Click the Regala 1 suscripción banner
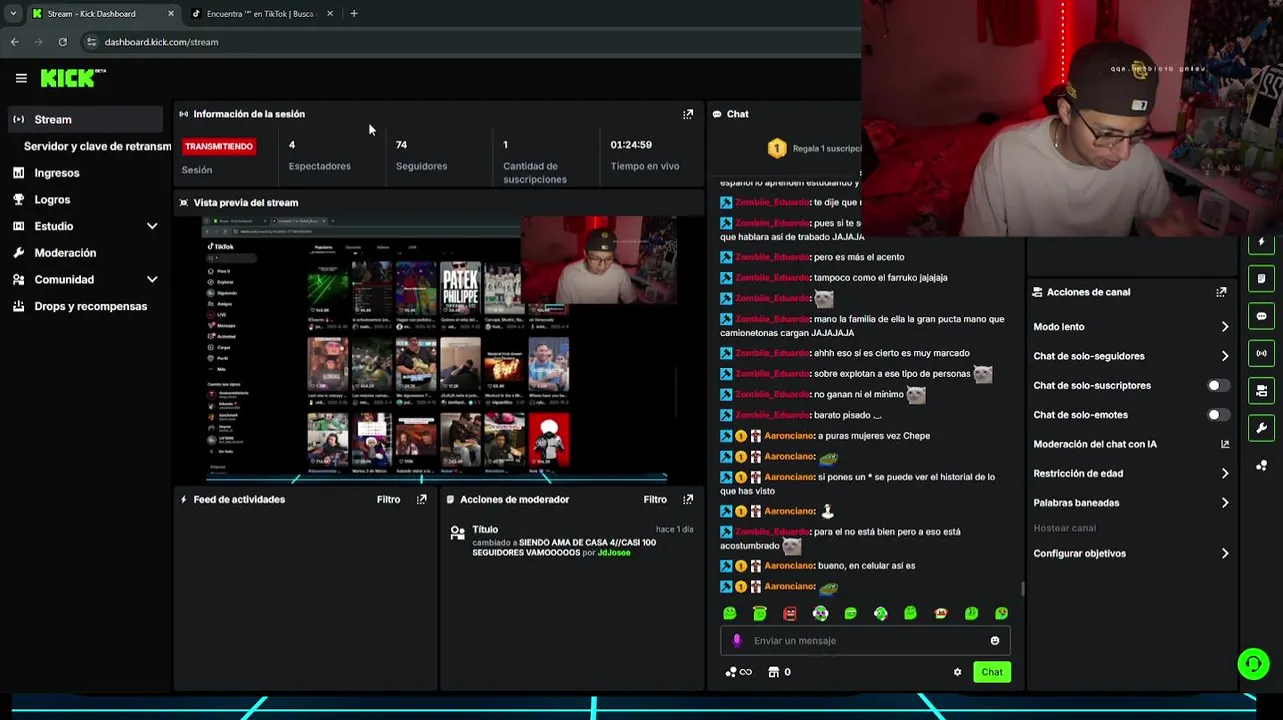This screenshot has height=720, width=1283. coord(813,148)
